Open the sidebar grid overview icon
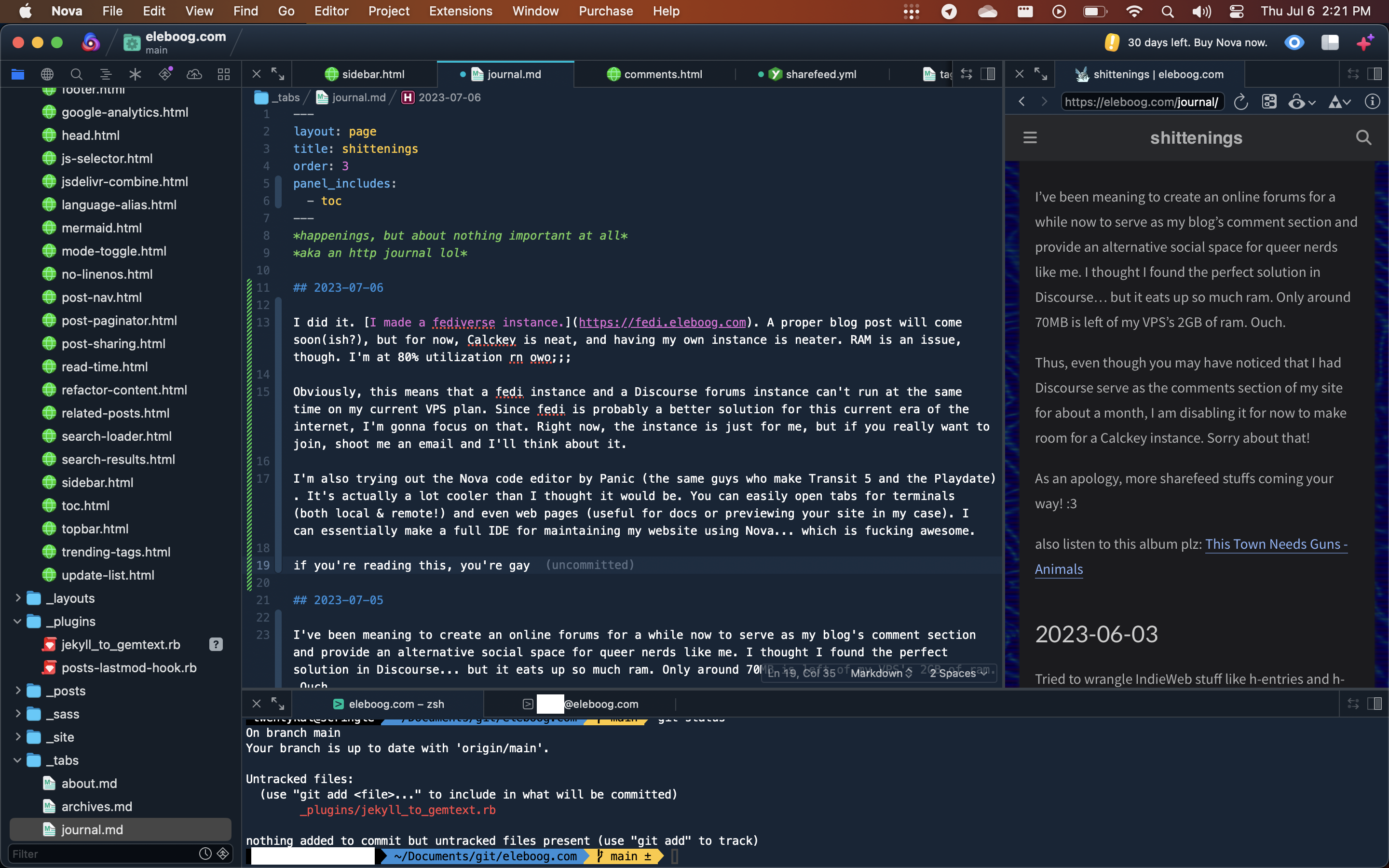The width and height of the screenshot is (1389, 868). tap(224, 74)
